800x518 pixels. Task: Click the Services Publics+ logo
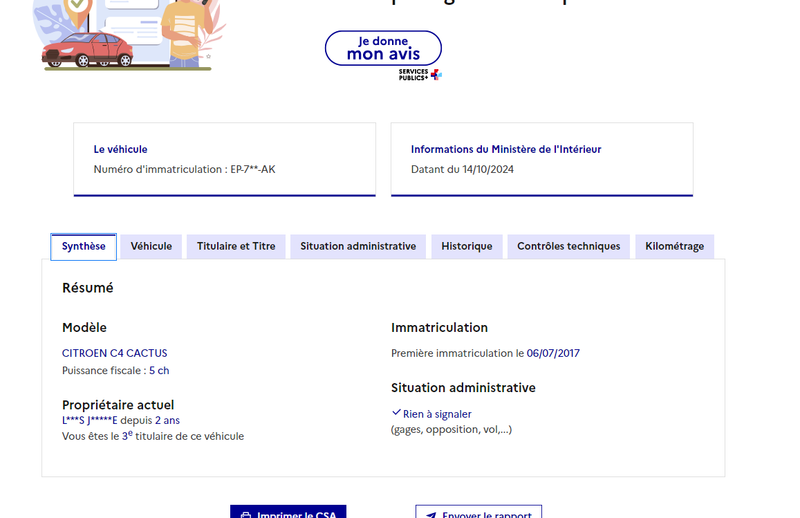420,75
